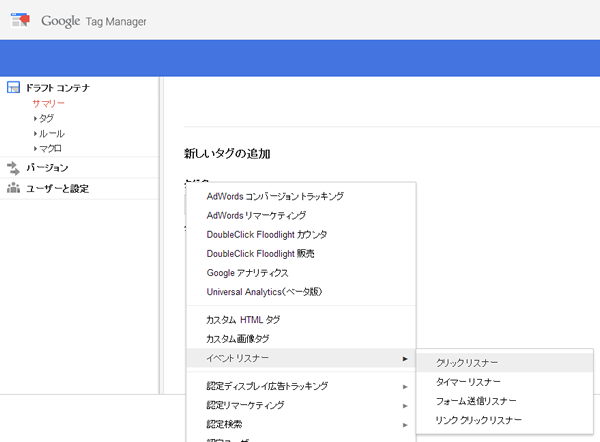Select DoubleClick Floodlight カウンタ tag type
The height and width of the screenshot is (442, 600).
(x=301, y=235)
